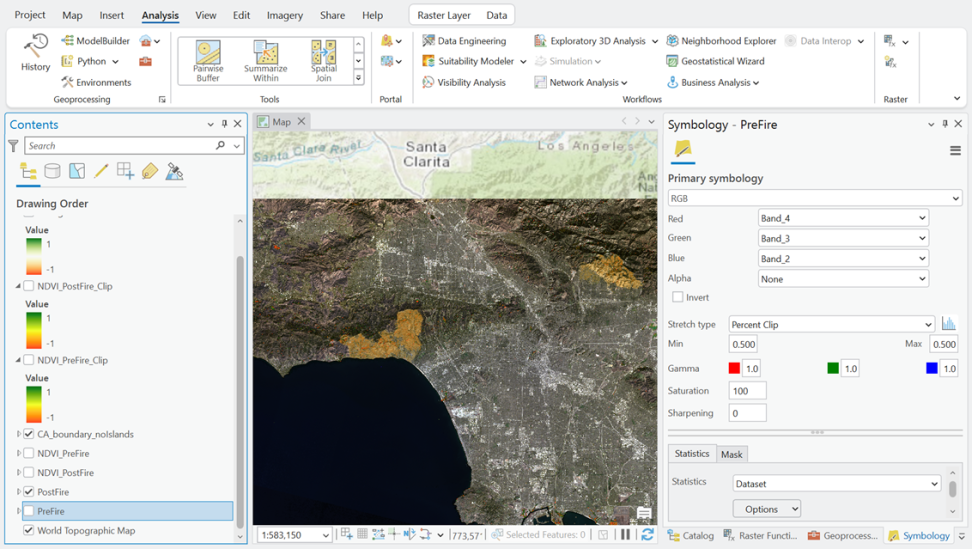This screenshot has width=972, height=549.
Task: Open the Alpha band dropdown
Action: tap(843, 279)
